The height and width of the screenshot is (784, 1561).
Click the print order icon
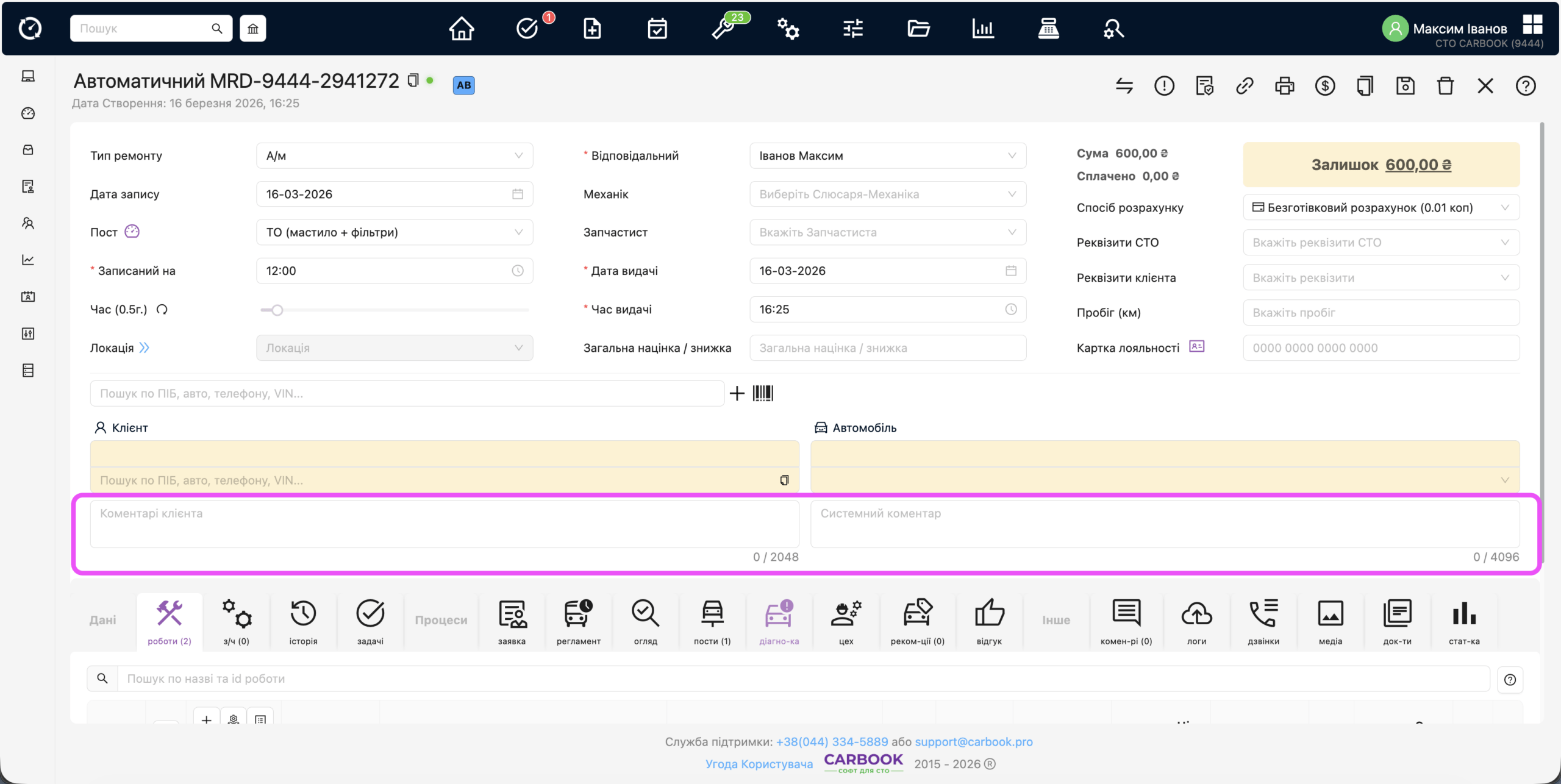(1284, 86)
